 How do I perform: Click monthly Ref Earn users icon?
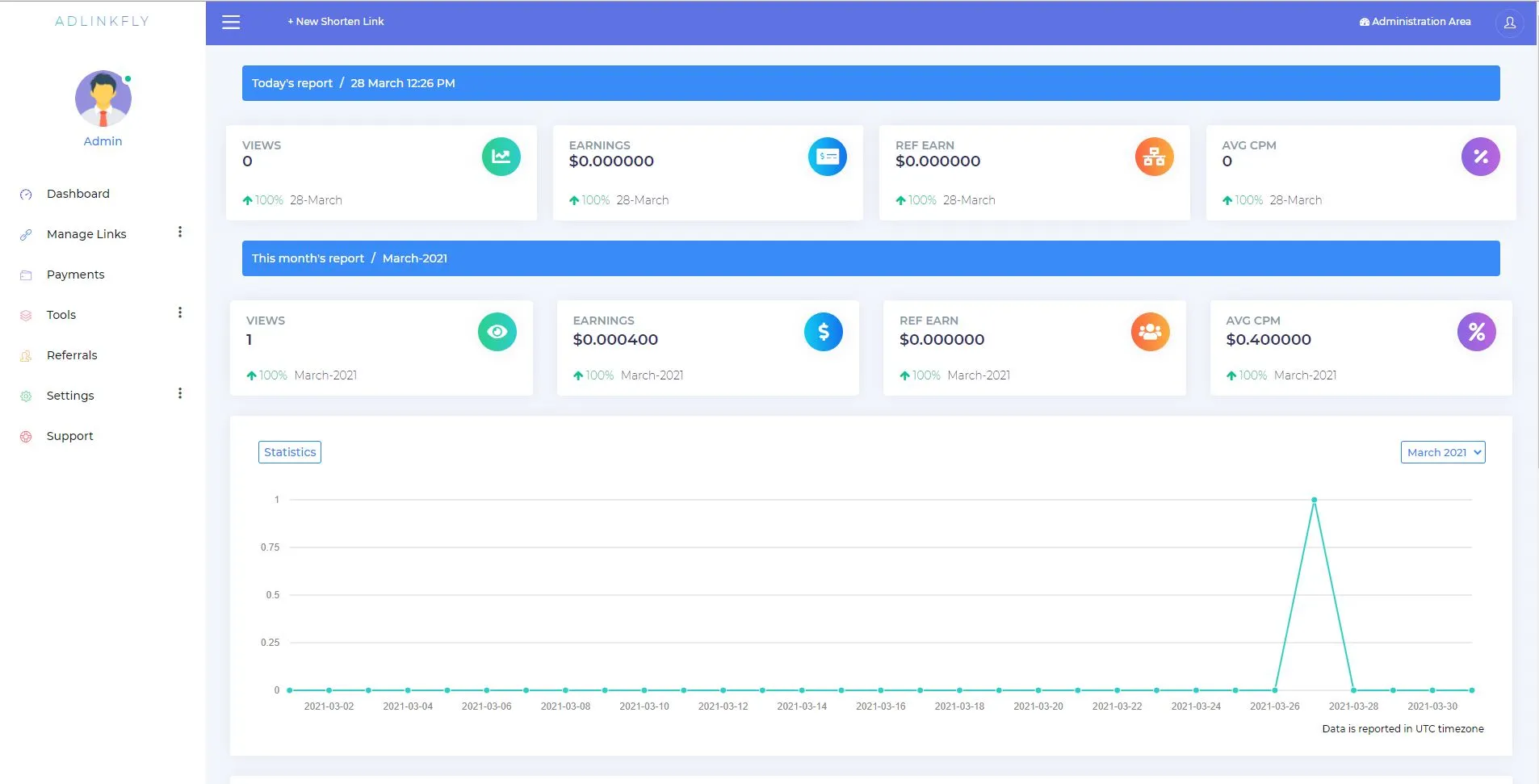pyautogui.click(x=1150, y=332)
